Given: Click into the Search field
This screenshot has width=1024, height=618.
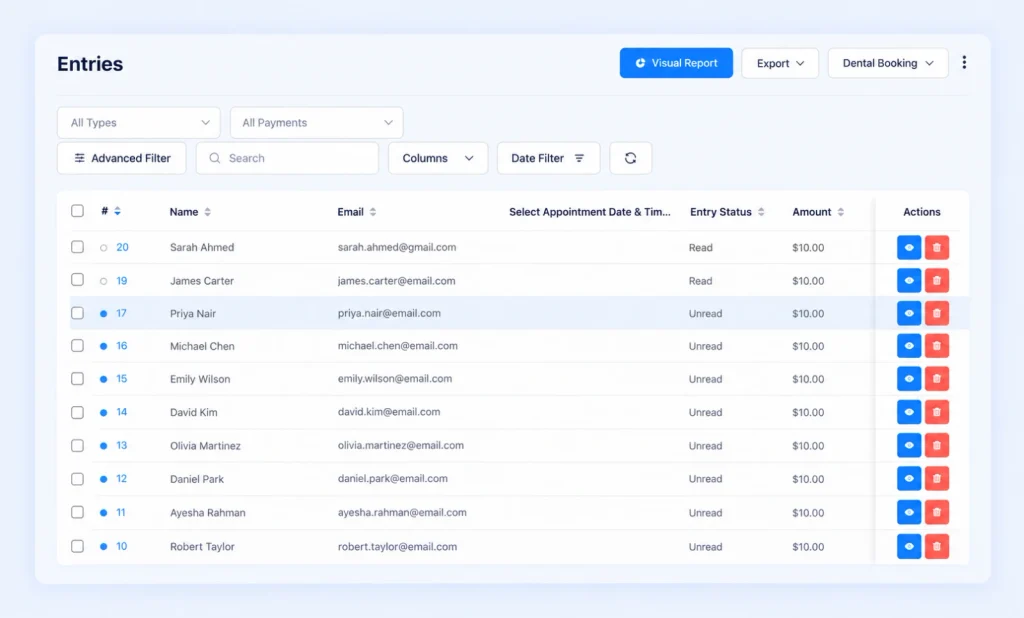Looking at the screenshot, I should pos(287,158).
